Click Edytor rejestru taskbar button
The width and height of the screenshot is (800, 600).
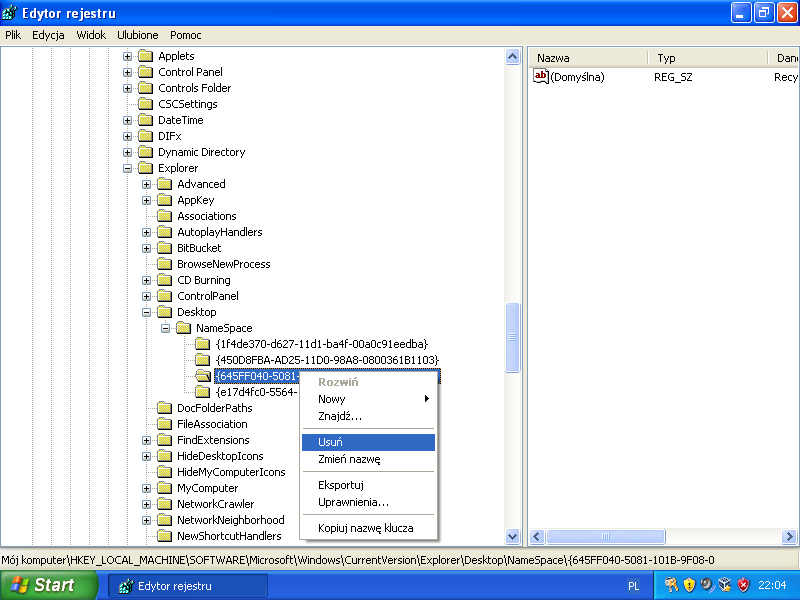tap(188, 586)
